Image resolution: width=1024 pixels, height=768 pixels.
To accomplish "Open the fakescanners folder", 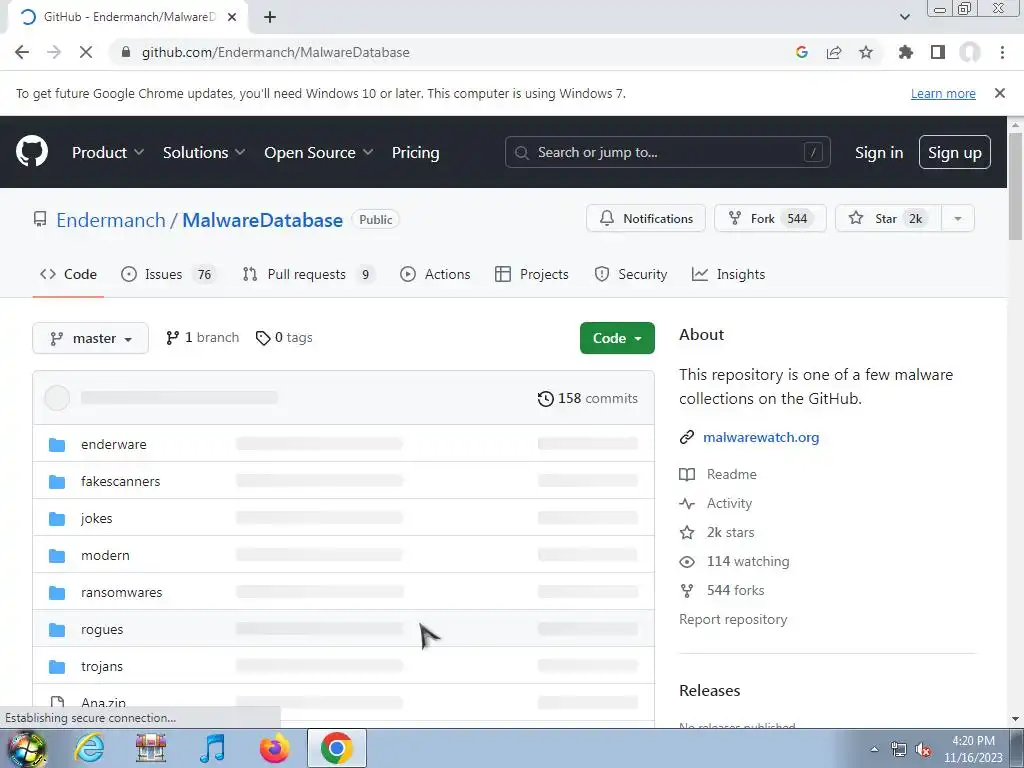I will pos(120,481).
